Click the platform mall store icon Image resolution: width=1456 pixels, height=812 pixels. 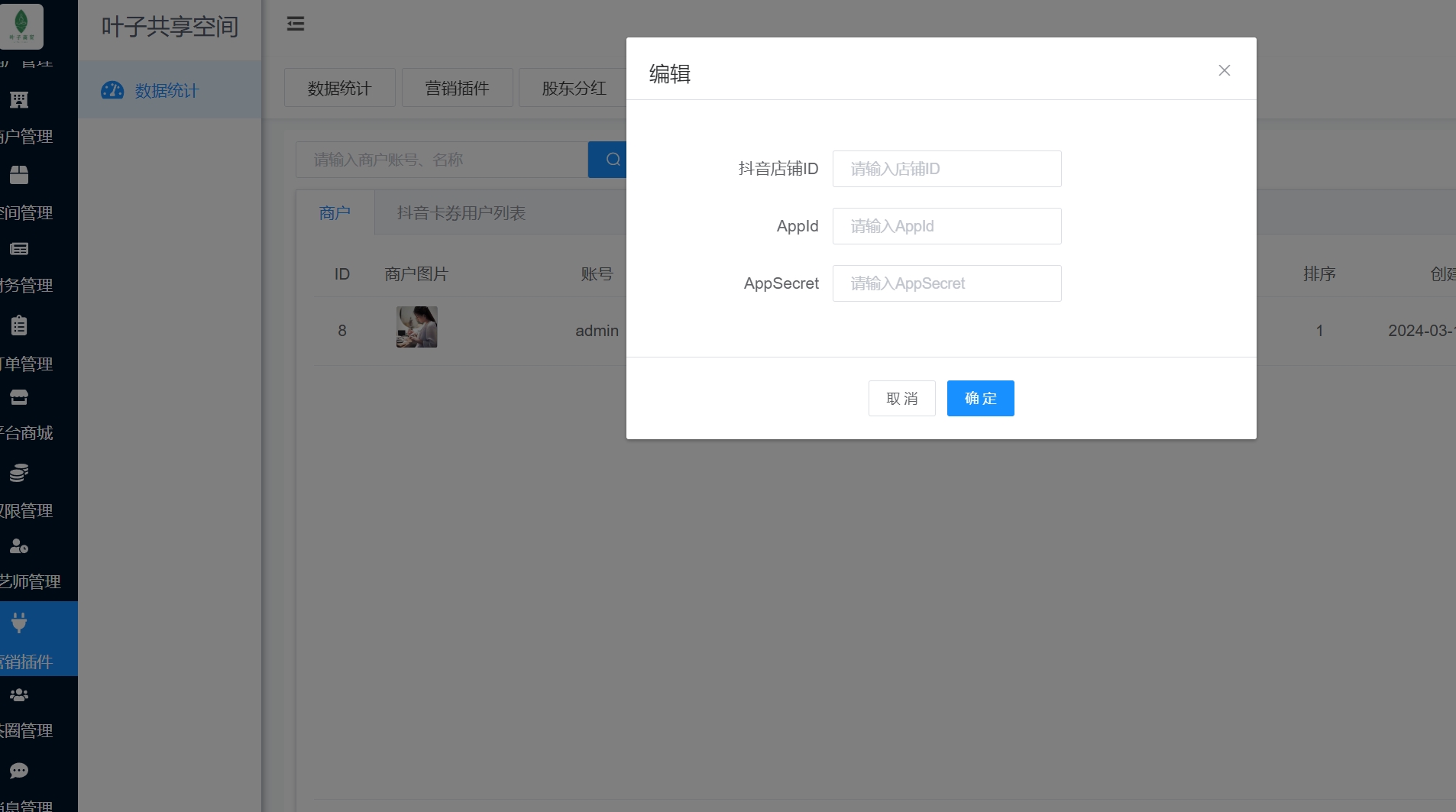[x=19, y=397]
